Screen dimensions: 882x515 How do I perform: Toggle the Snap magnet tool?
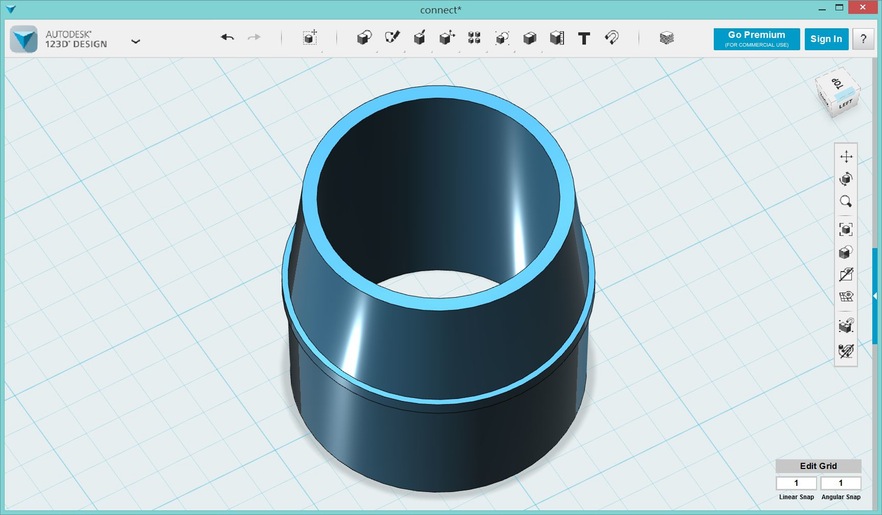click(x=611, y=38)
